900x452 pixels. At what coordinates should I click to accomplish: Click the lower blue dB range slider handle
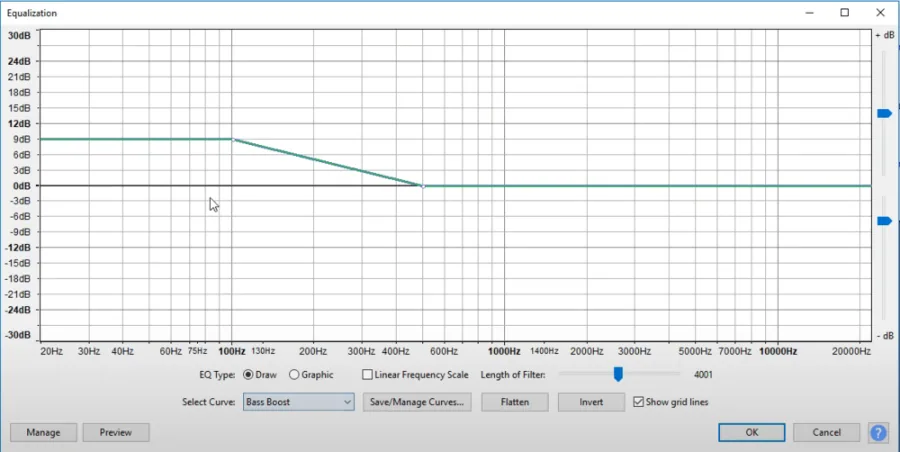(x=884, y=221)
